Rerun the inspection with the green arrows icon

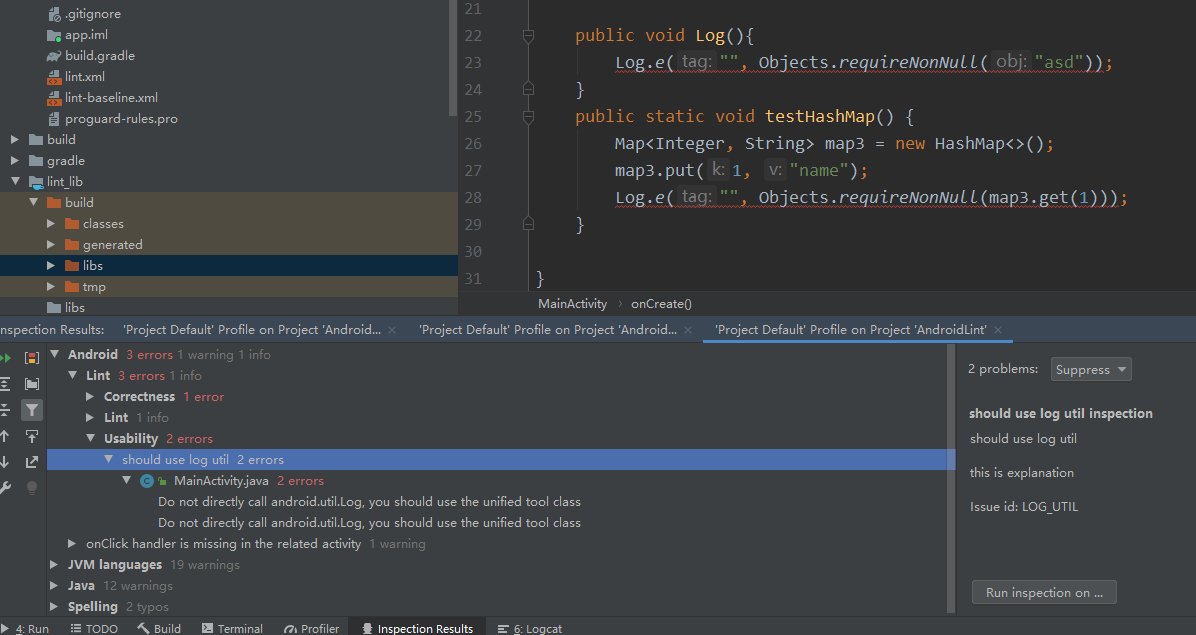tap(6, 359)
